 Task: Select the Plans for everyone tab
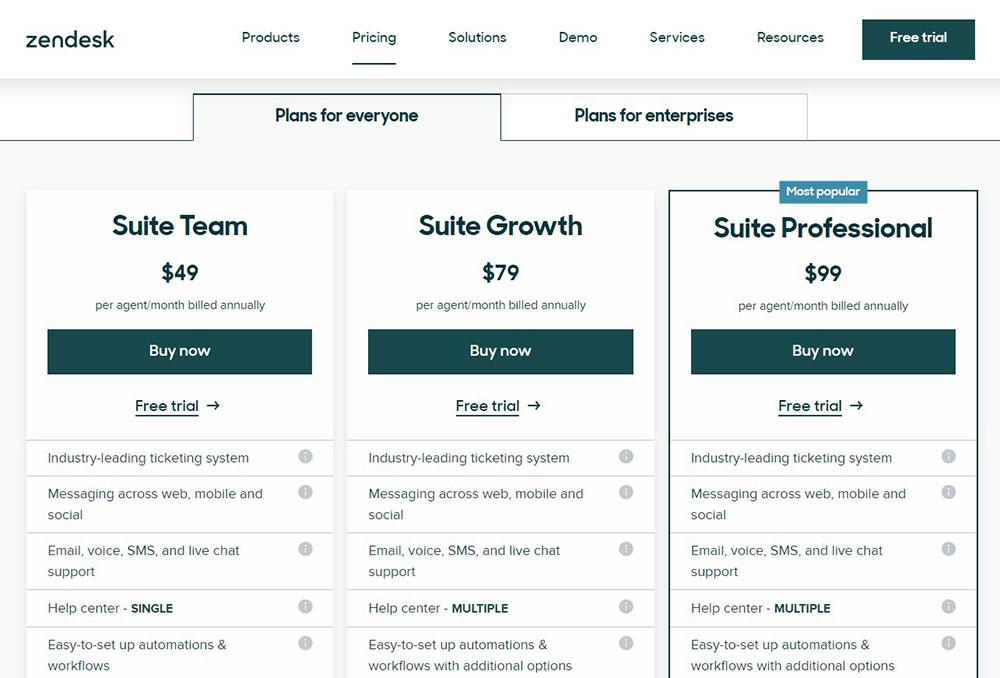[x=347, y=116]
